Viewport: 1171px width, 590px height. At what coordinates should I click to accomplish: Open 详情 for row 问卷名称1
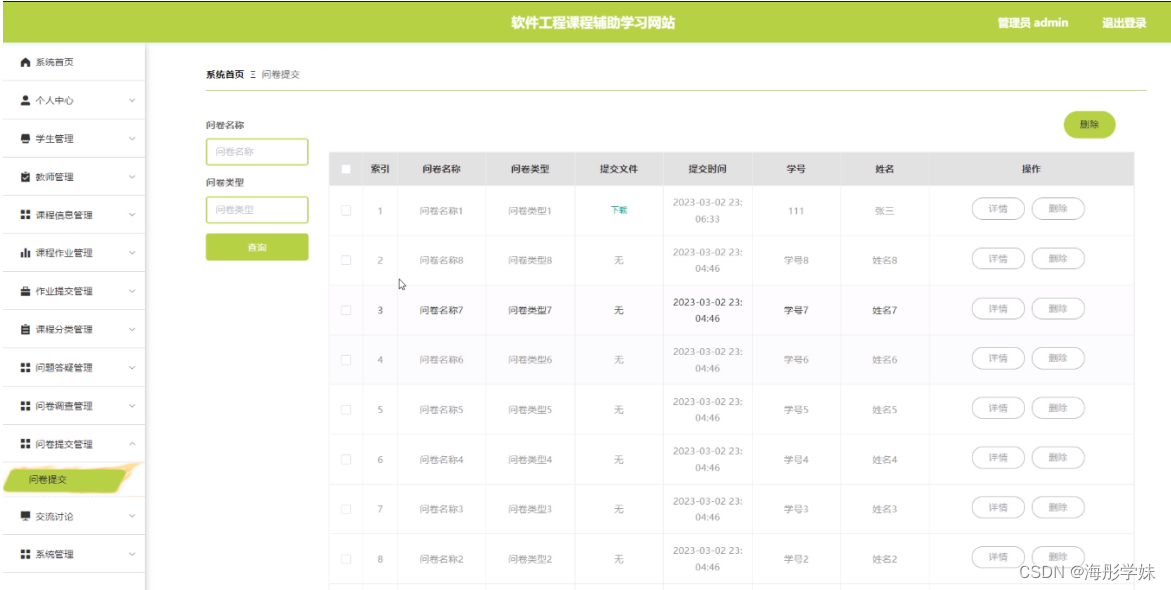998,210
